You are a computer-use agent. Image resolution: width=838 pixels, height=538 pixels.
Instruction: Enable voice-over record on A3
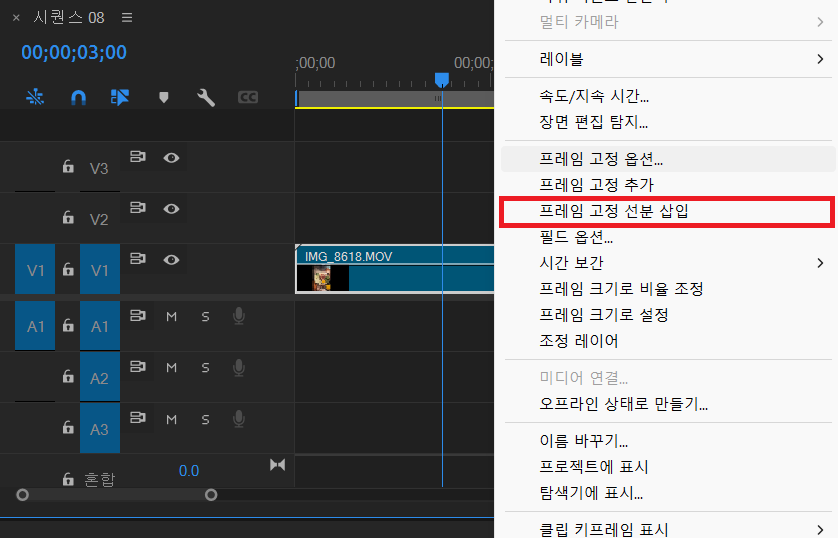pos(239,419)
